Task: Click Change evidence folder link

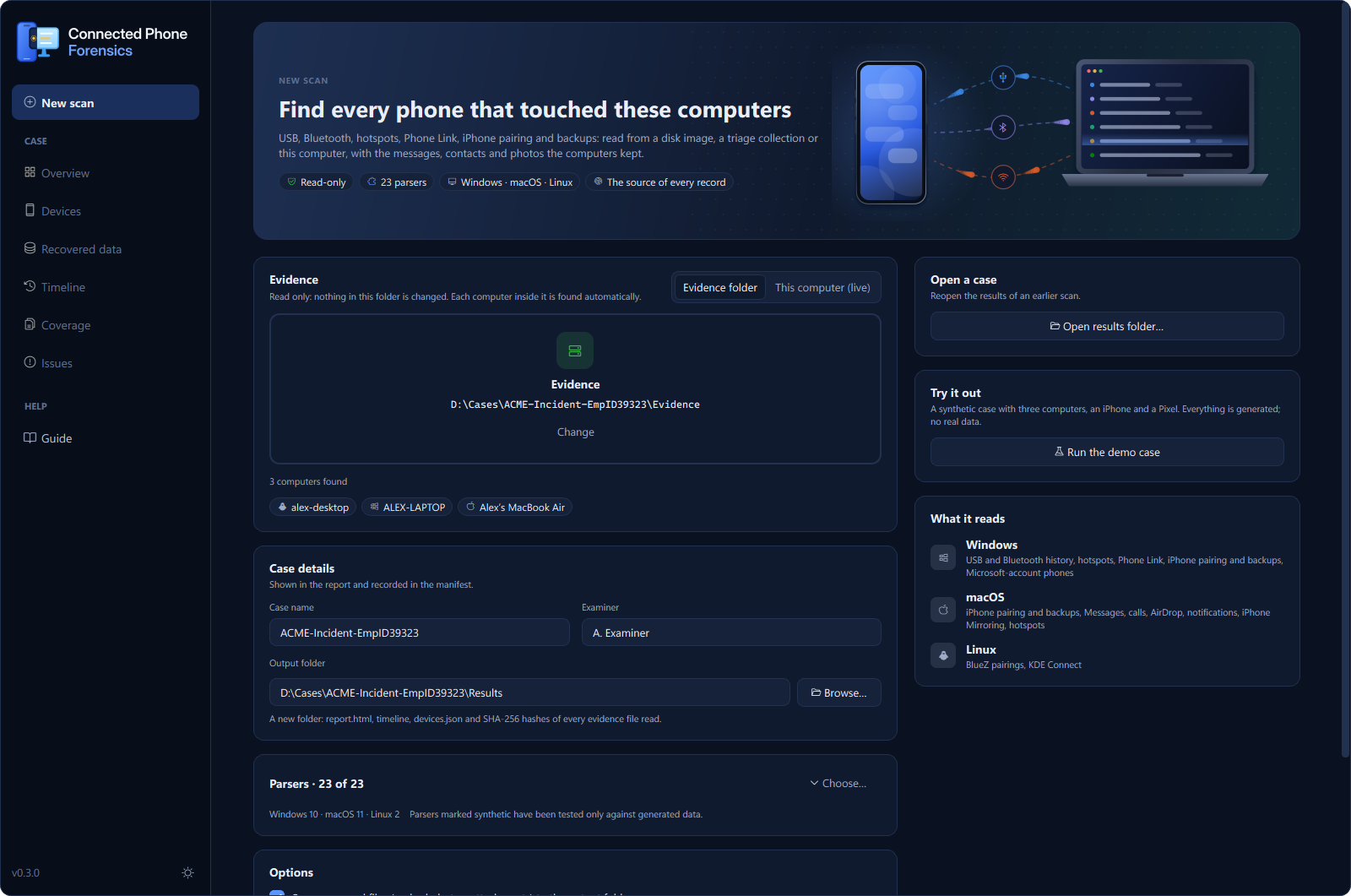Action: point(576,432)
